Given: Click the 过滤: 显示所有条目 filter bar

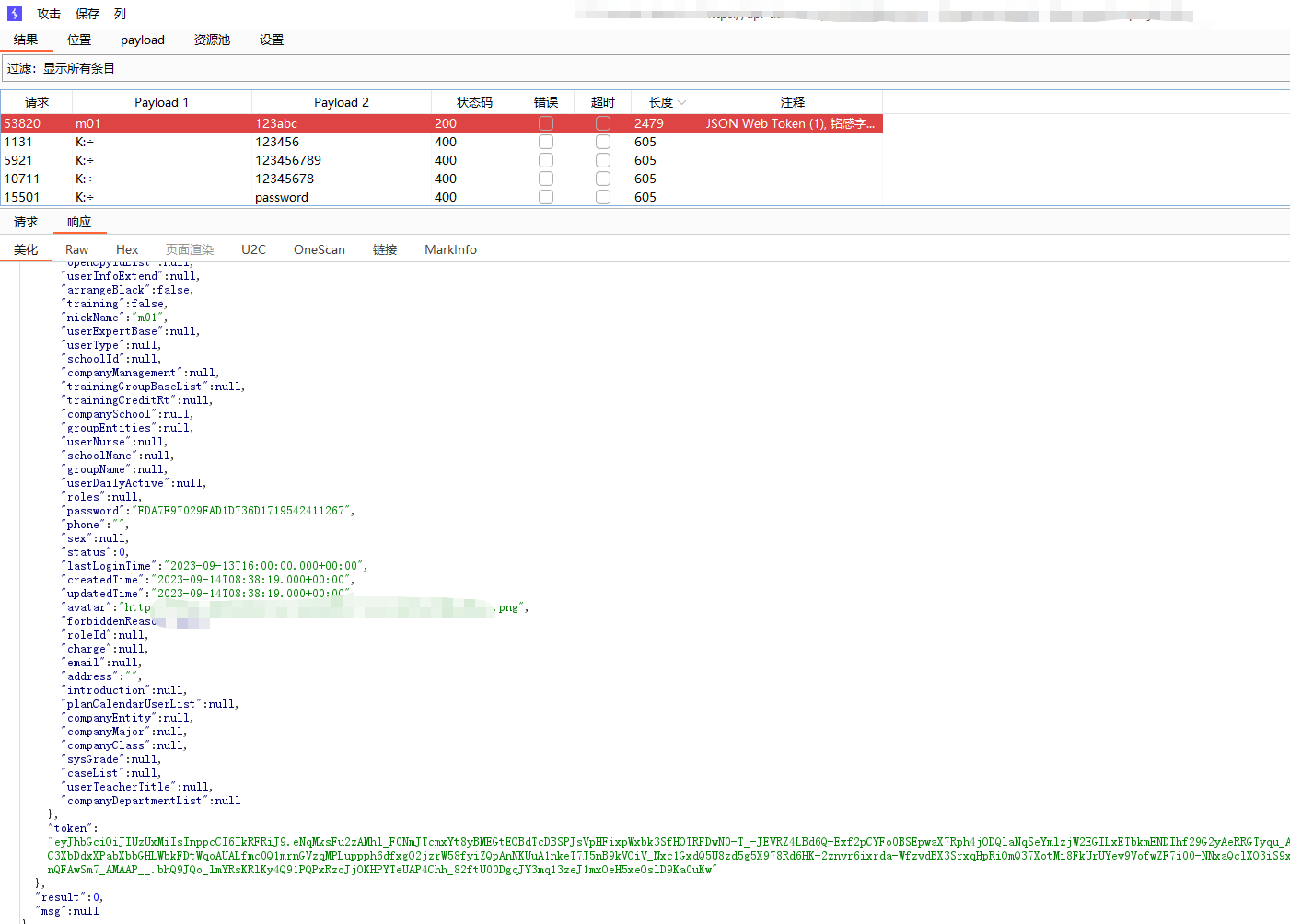Looking at the screenshot, I should click(x=645, y=68).
